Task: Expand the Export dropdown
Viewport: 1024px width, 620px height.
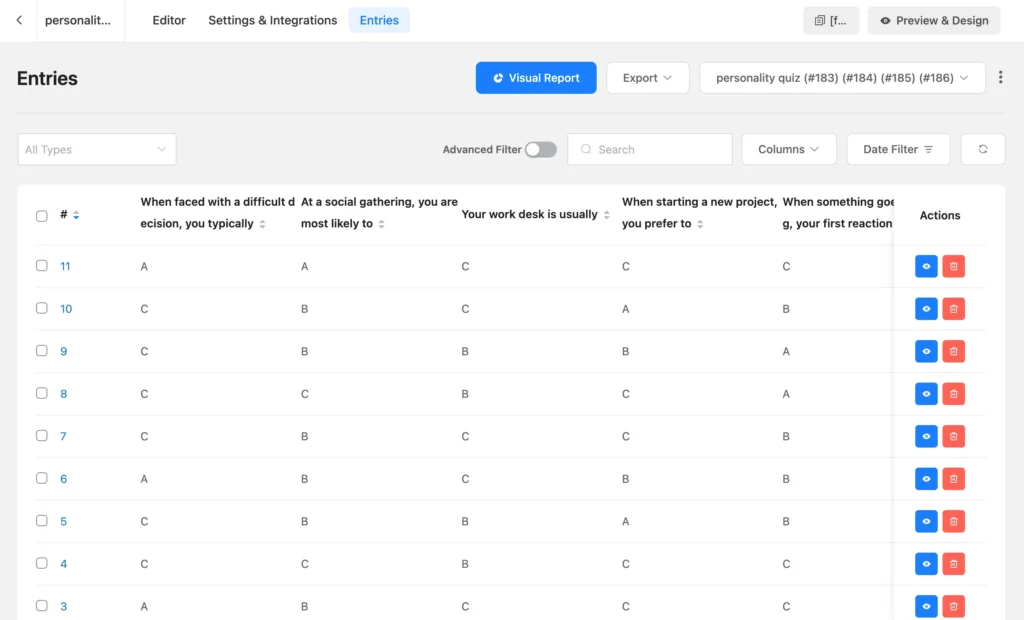Action: click(647, 78)
